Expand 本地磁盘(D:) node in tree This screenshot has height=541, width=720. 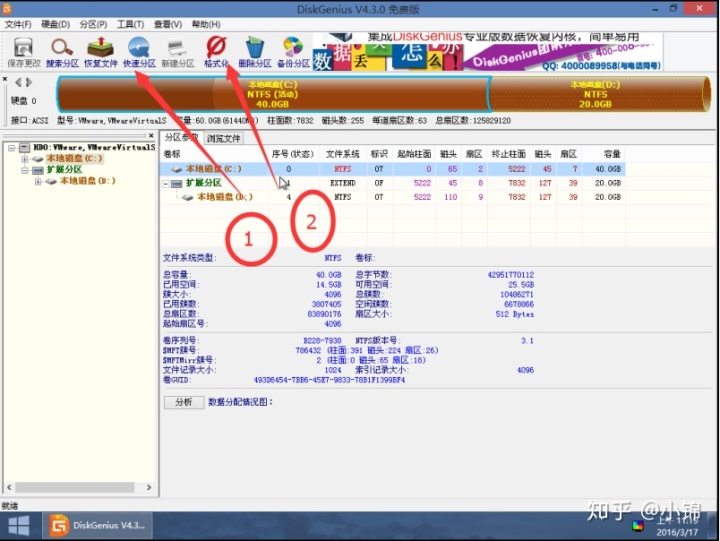38,181
